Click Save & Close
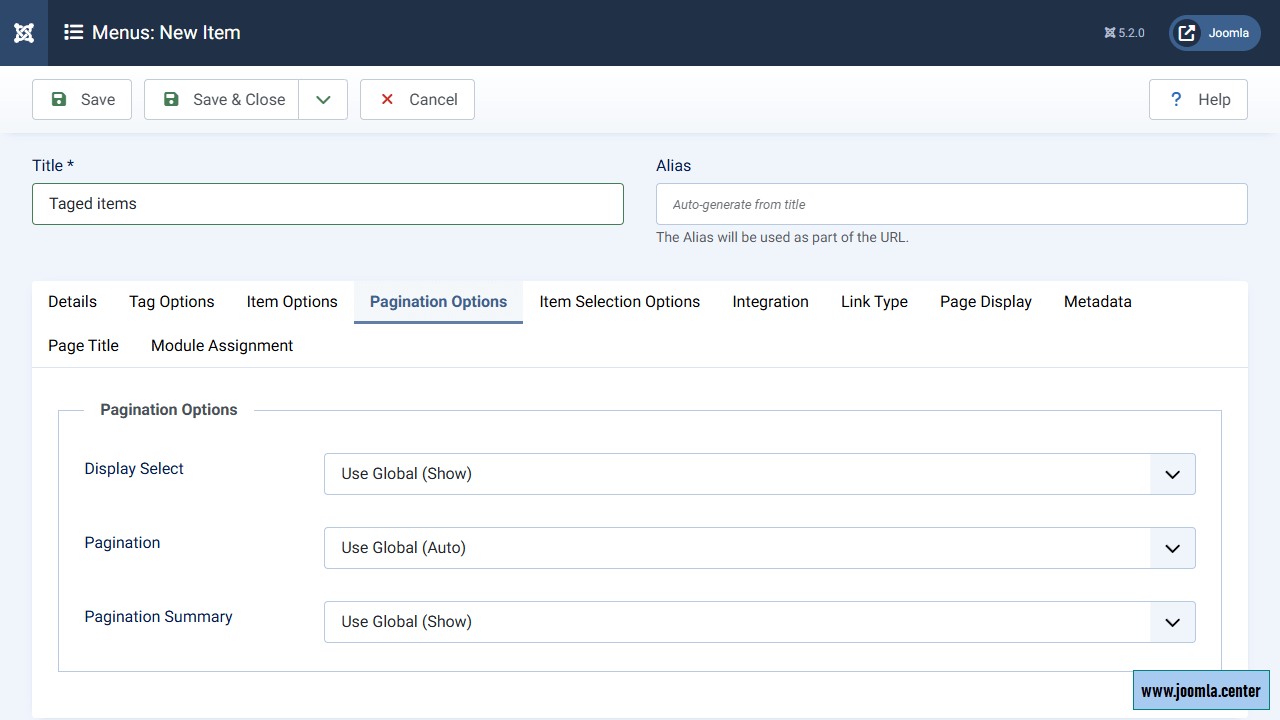 tap(222, 100)
